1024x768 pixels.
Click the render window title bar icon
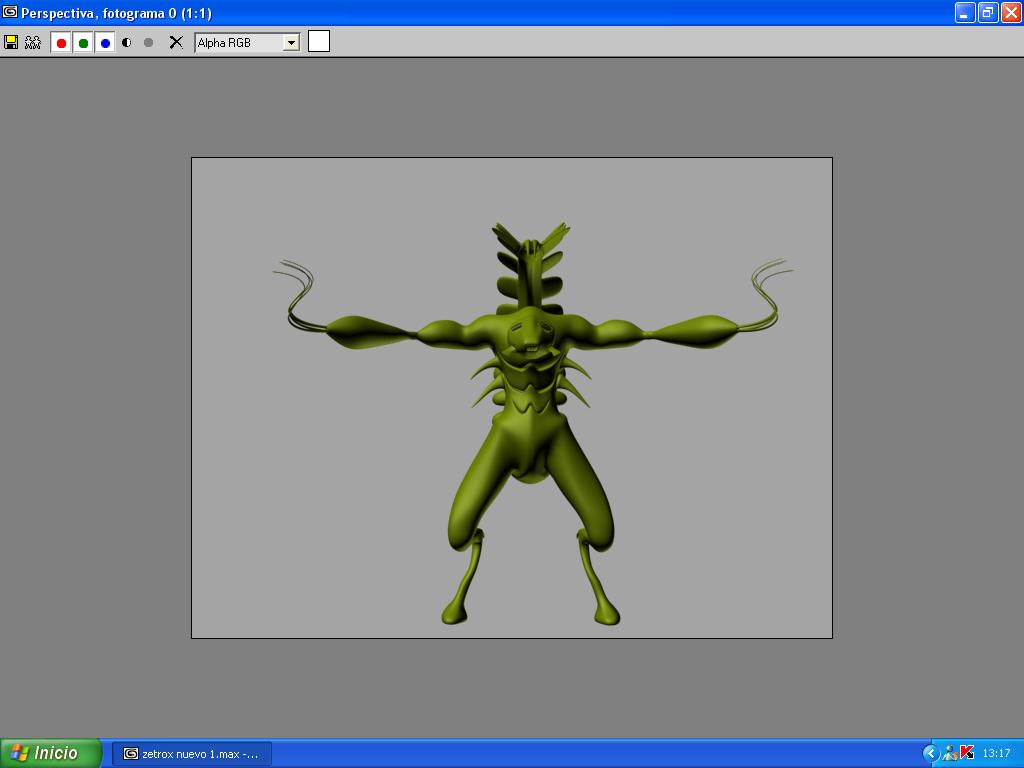(x=10, y=12)
